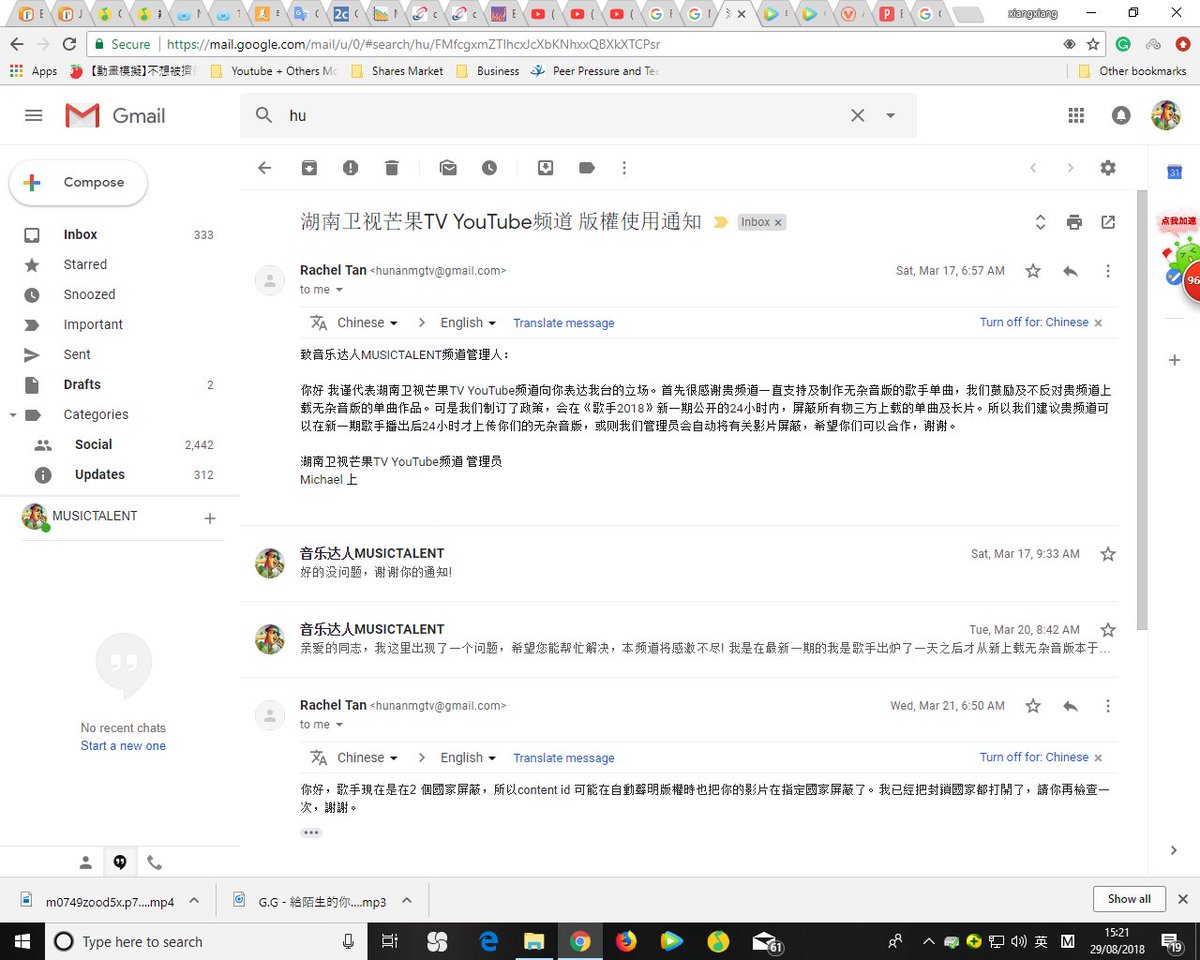Star the Tue, Mar 20 message

coord(1108,630)
